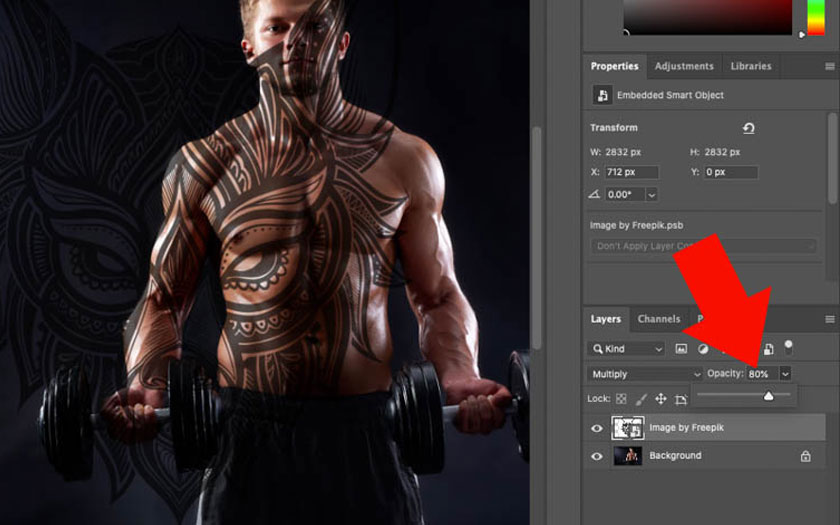
Task: Click the 'Embedded Smart Object' label
Action: click(x=670, y=95)
